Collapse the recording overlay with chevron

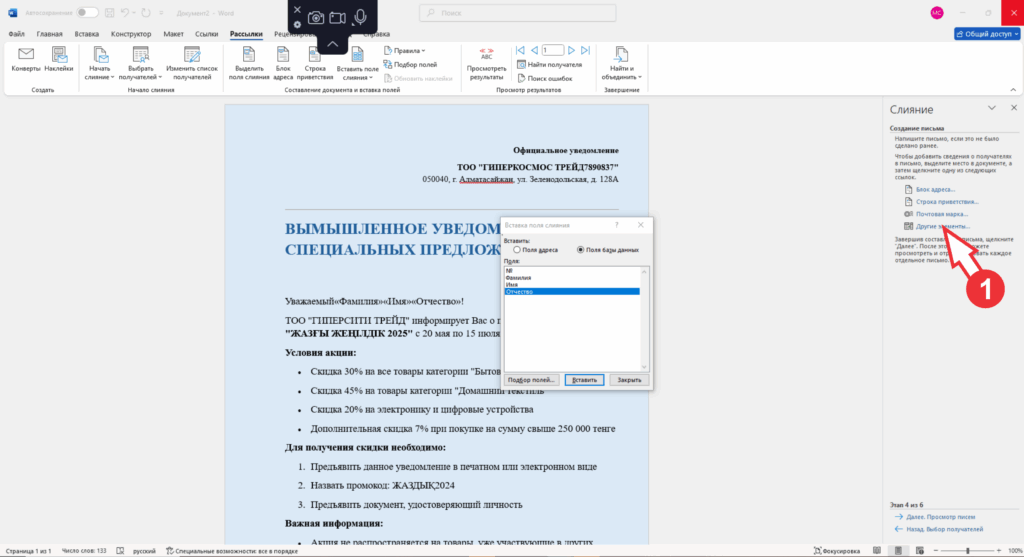[332, 44]
